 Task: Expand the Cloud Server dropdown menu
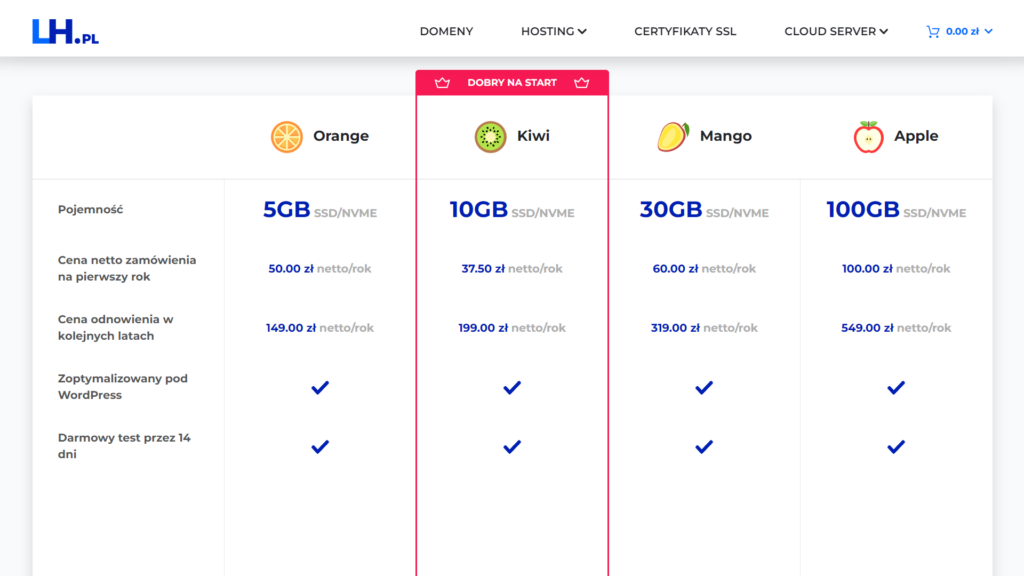pos(836,31)
